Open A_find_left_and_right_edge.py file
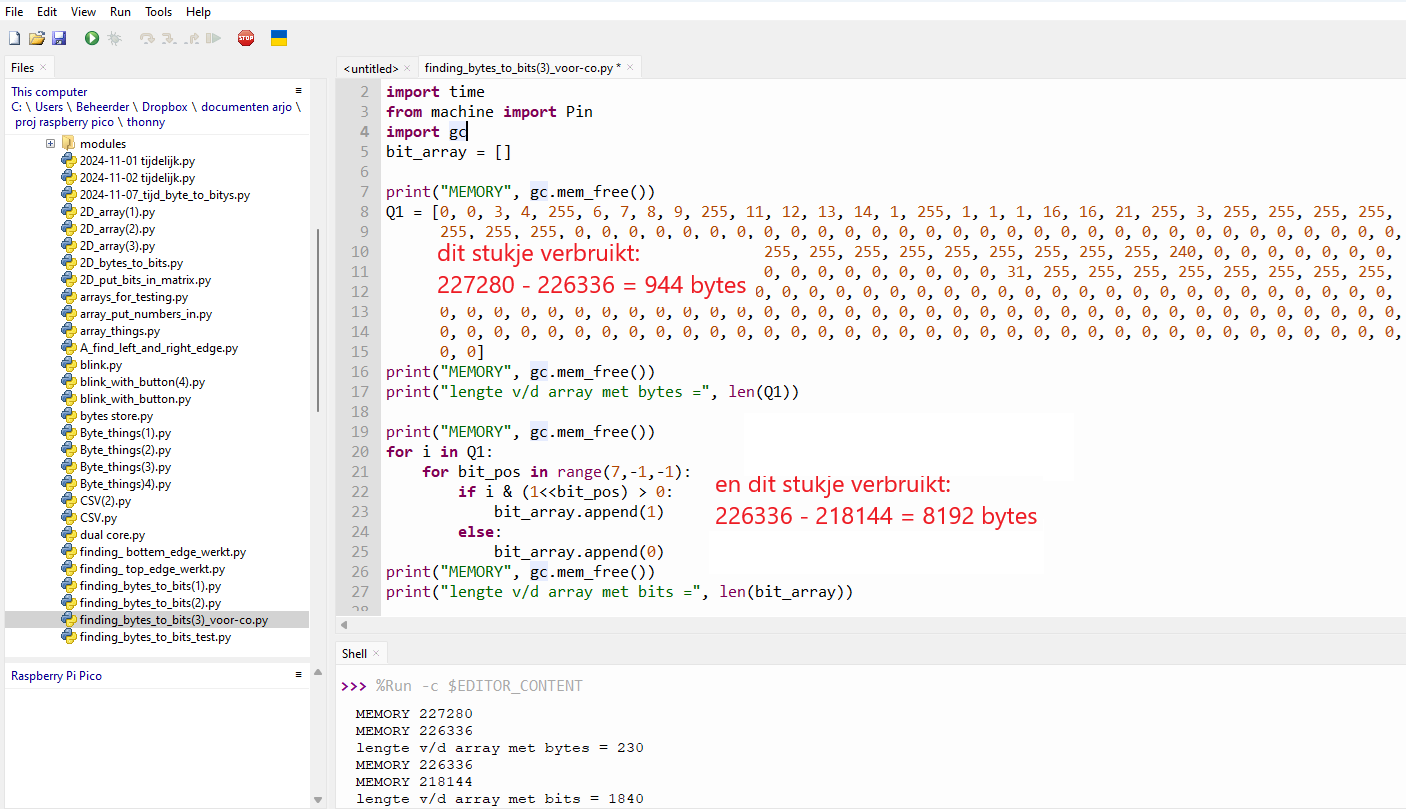This screenshot has height=809, width=1406. [x=158, y=348]
